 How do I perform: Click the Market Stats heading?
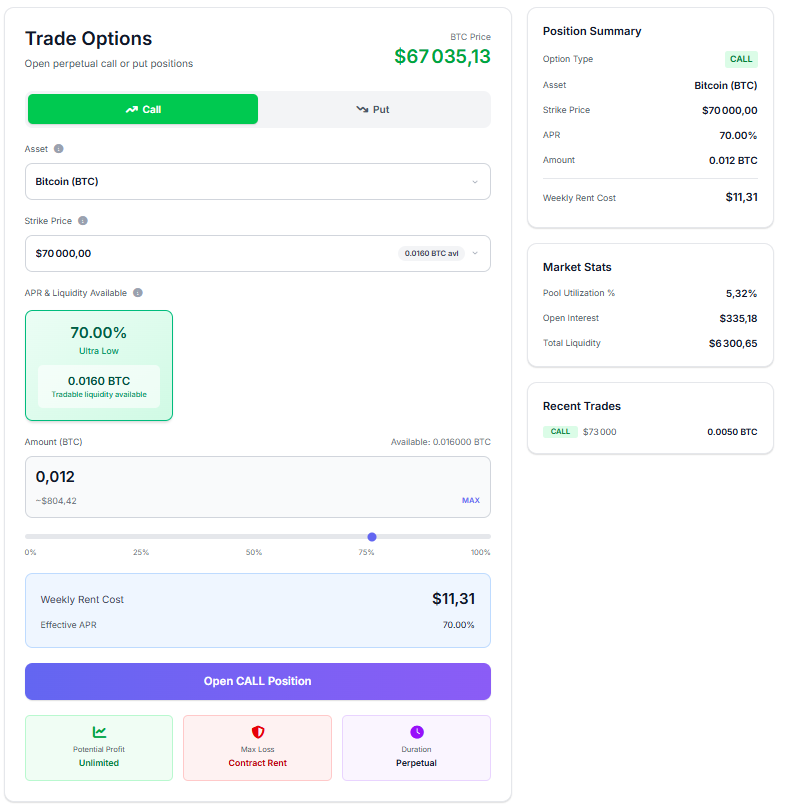coord(576,267)
